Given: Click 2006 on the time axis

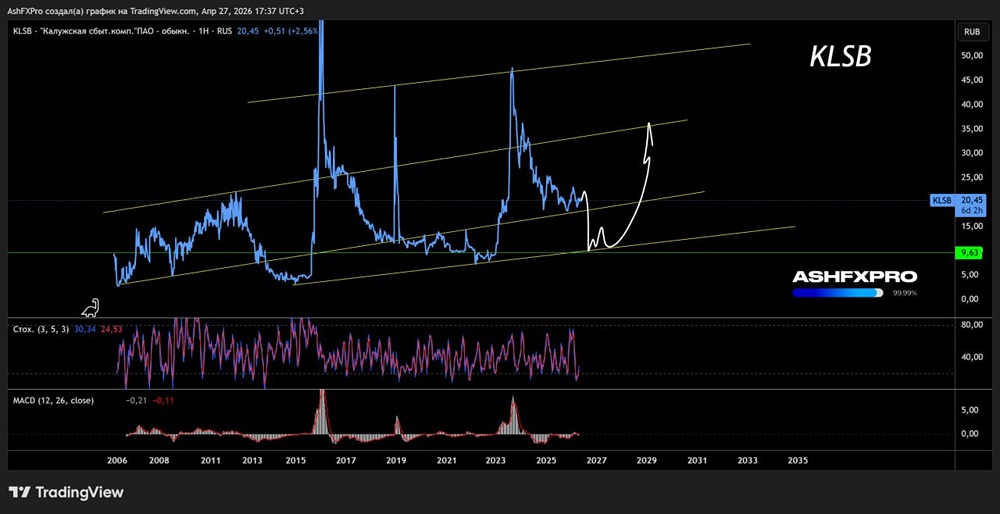Looking at the screenshot, I should click(x=117, y=460).
